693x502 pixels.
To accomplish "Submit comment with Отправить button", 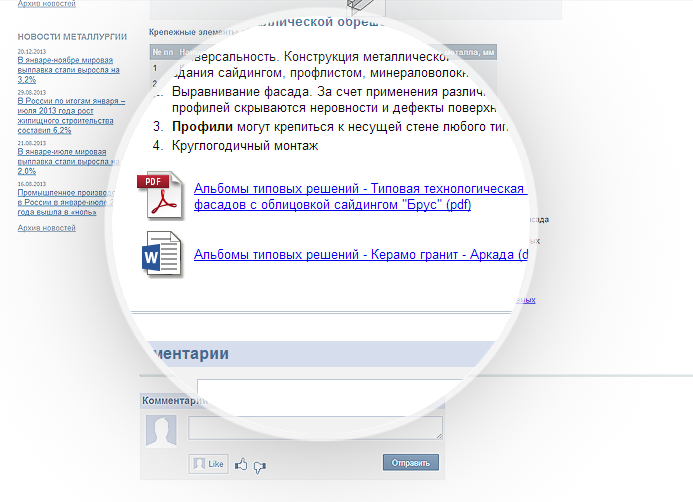I will coord(411,463).
